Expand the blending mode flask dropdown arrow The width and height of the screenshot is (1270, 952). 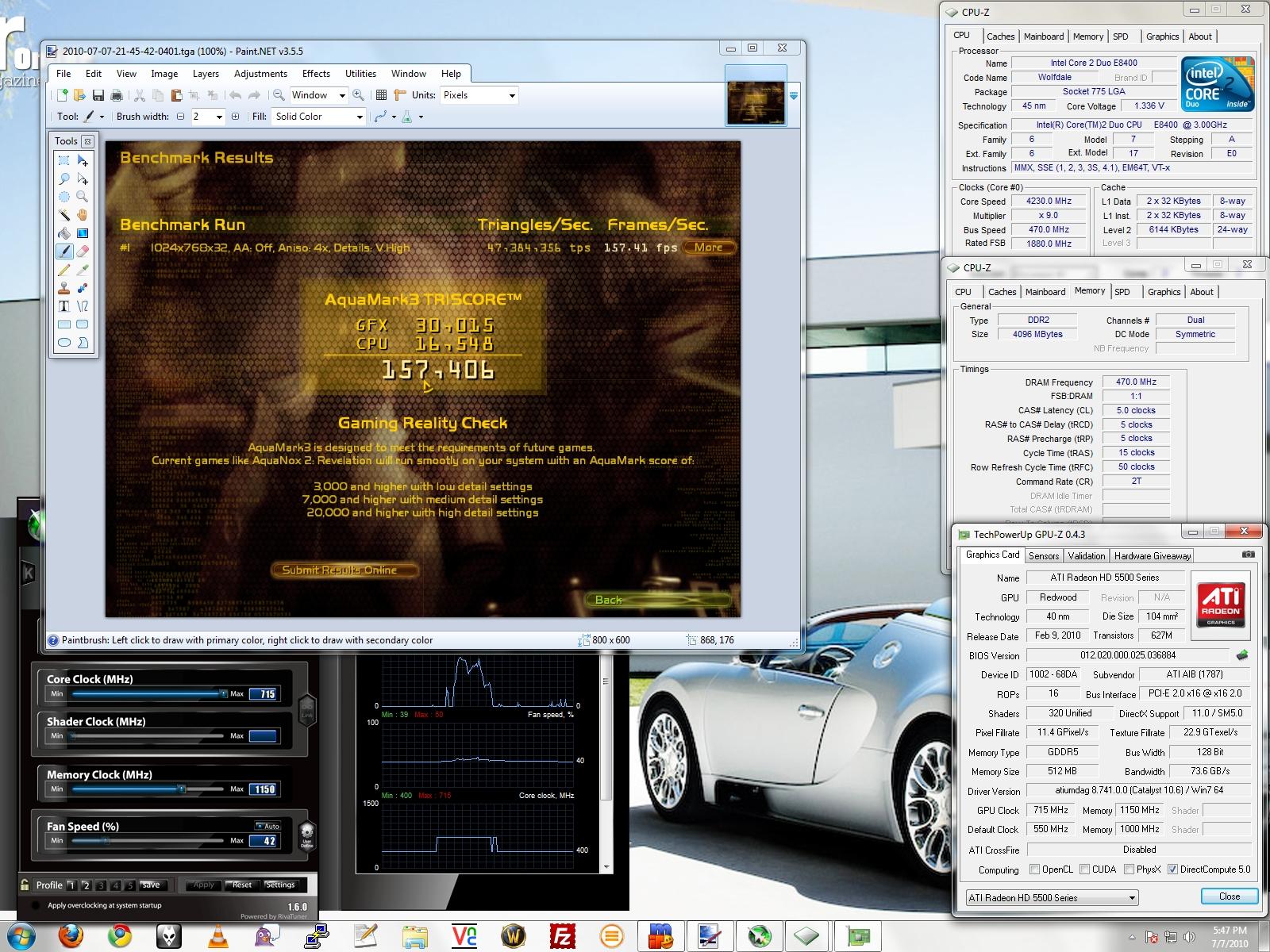(421, 117)
